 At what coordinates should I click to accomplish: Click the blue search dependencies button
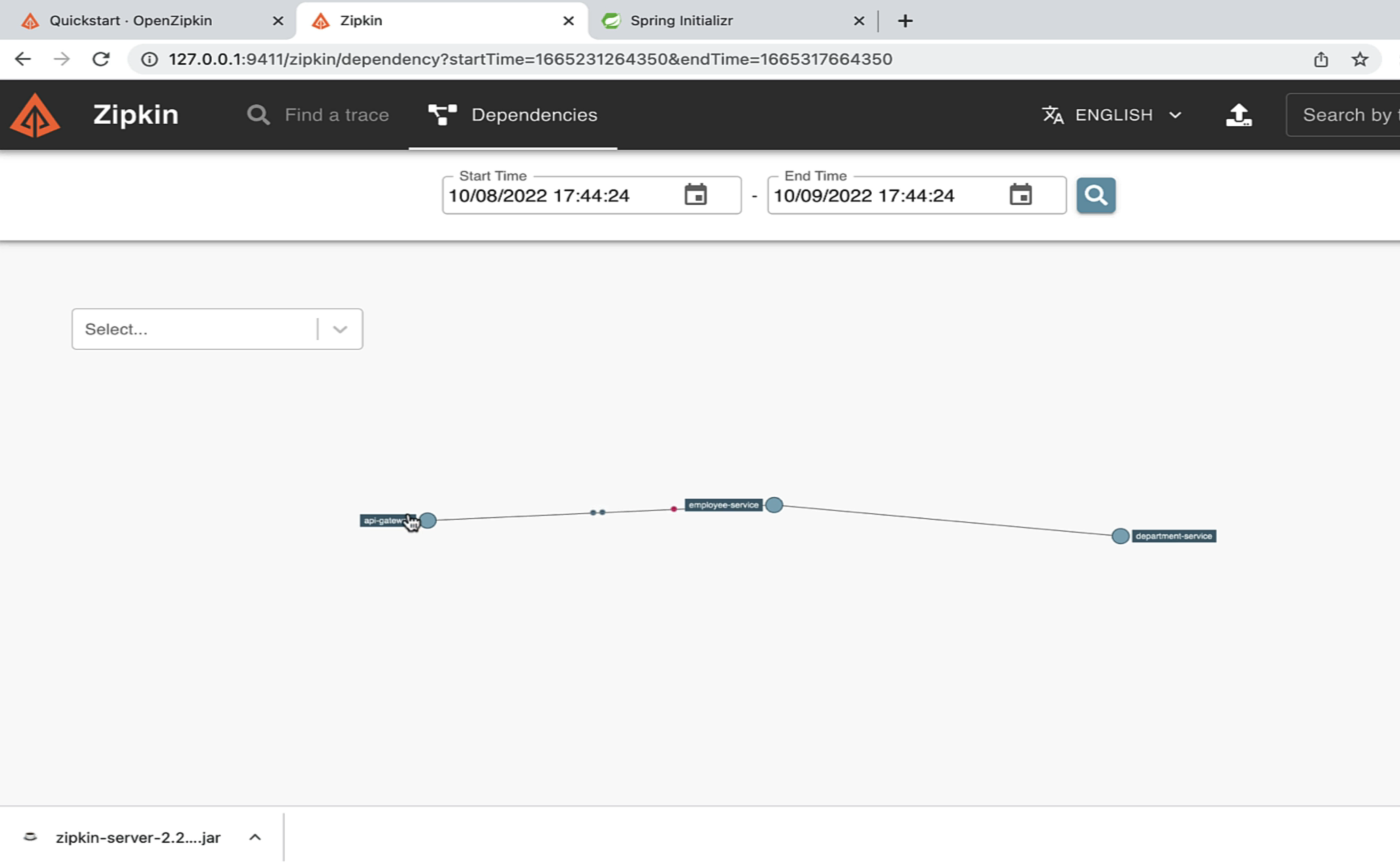pos(1095,195)
